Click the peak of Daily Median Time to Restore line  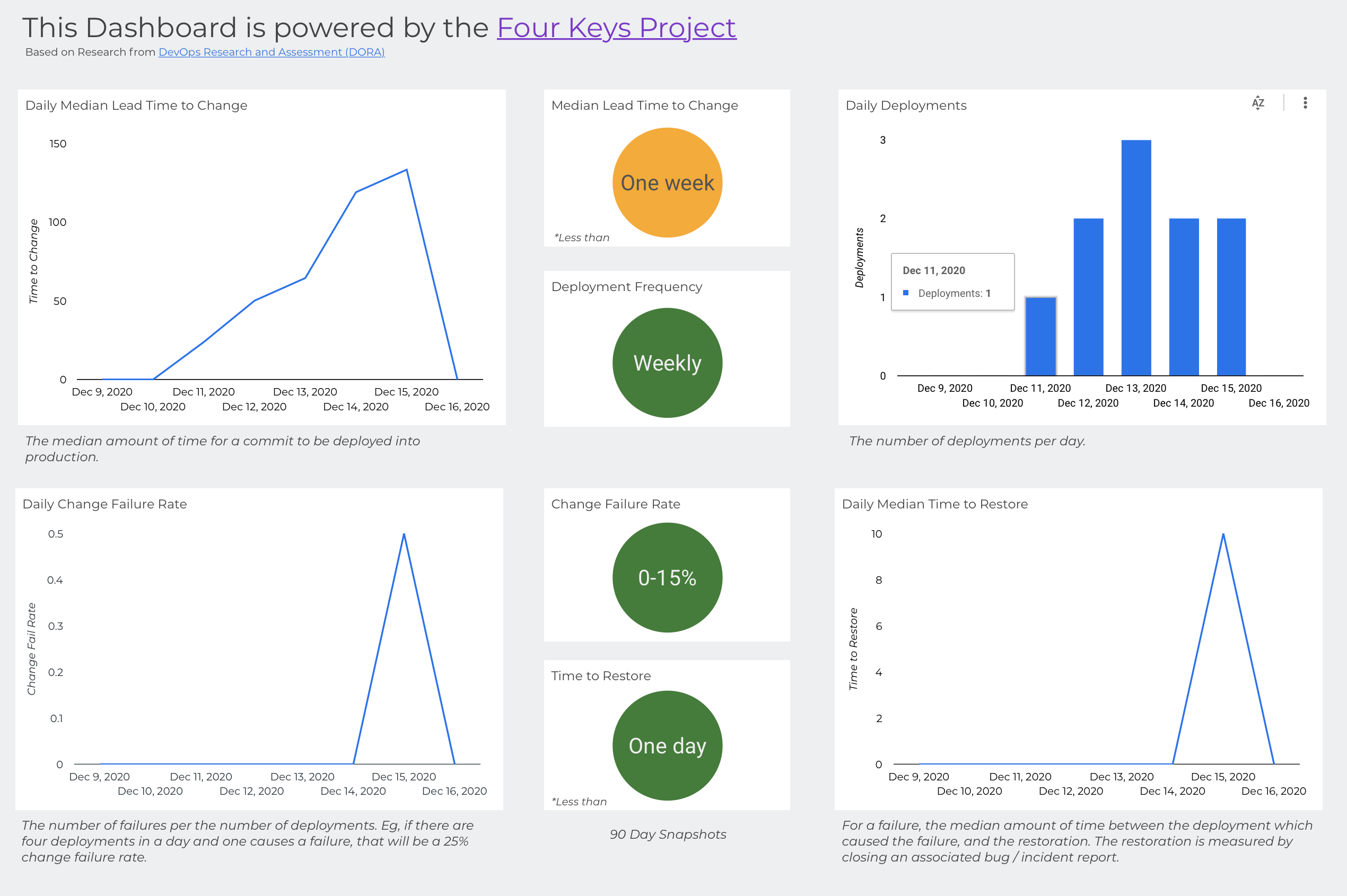(1223, 534)
